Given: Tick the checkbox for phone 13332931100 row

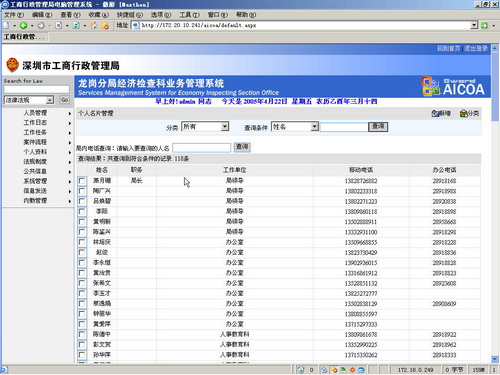Looking at the screenshot, I should point(82,232).
